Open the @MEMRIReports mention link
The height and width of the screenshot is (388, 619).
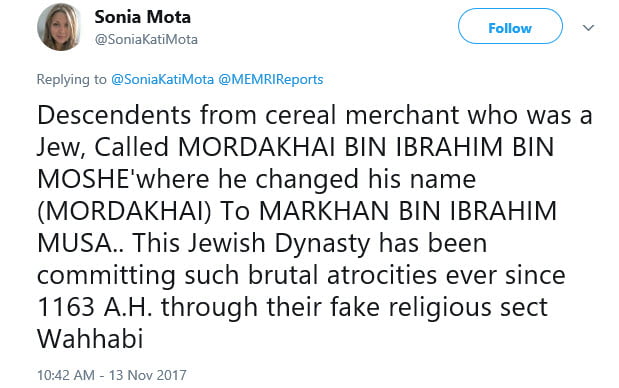point(271,79)
